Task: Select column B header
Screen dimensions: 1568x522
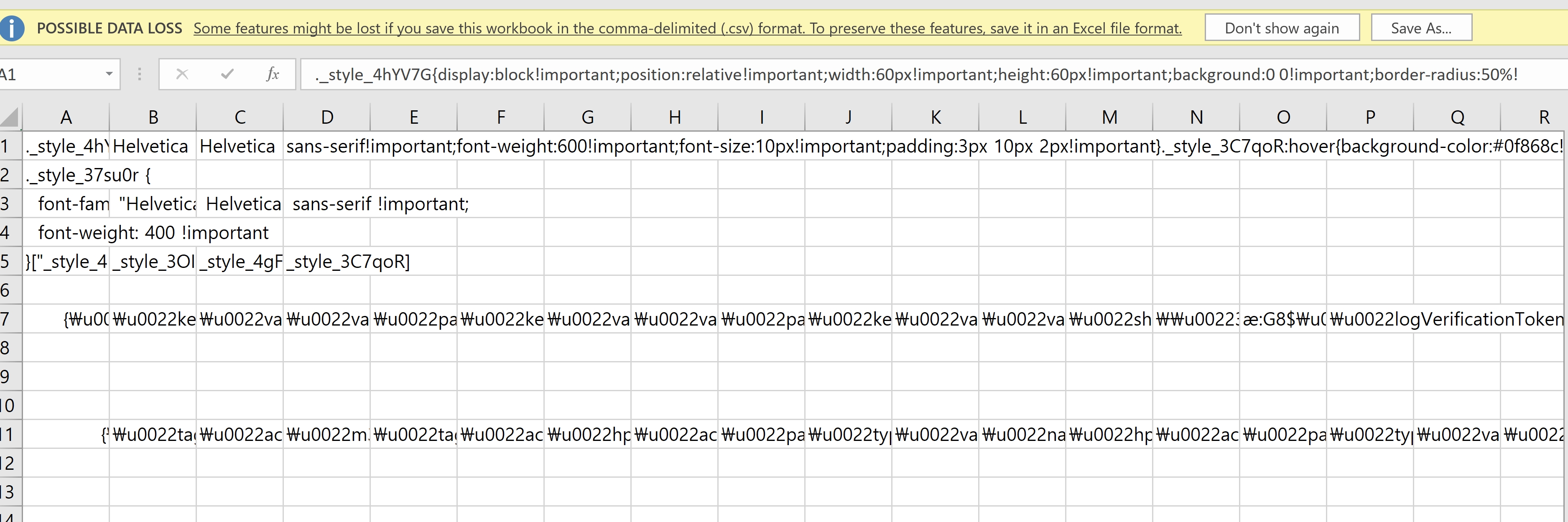Action: (x=153, y=117)
